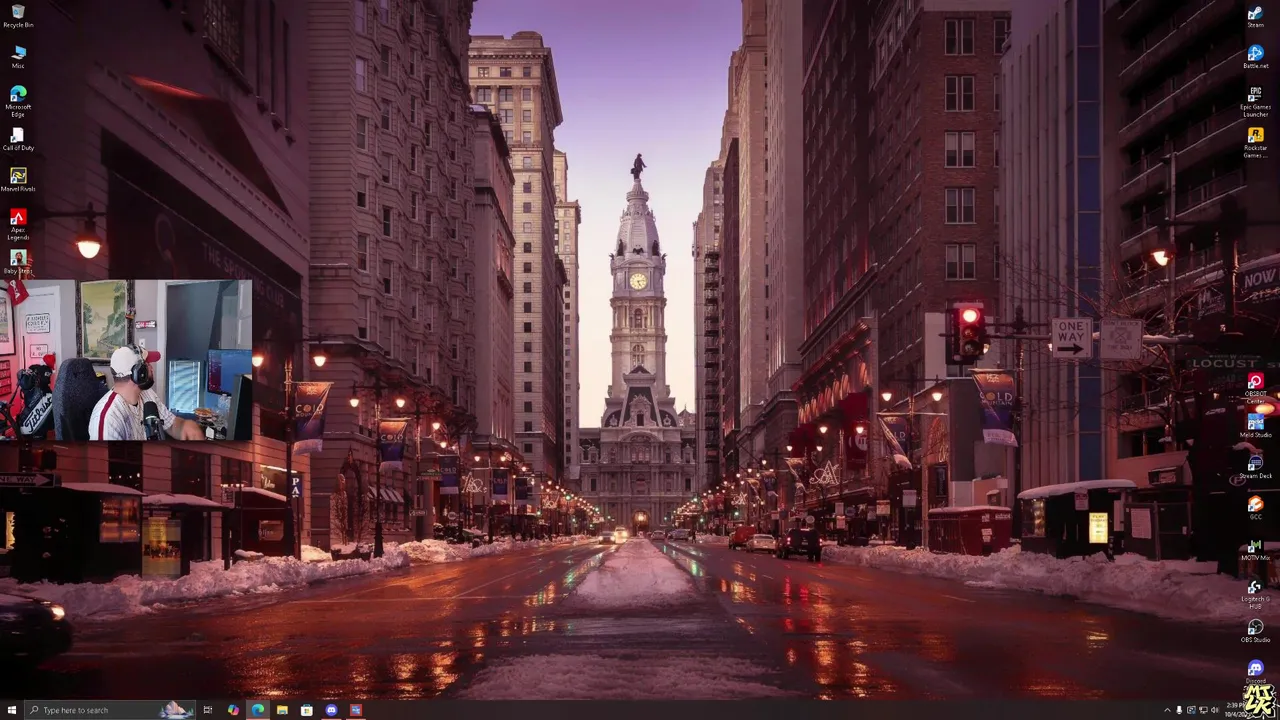Click the taskbar search box
Image resolution: width=1280 pixels, height=720 pixels.
[110, 710]
